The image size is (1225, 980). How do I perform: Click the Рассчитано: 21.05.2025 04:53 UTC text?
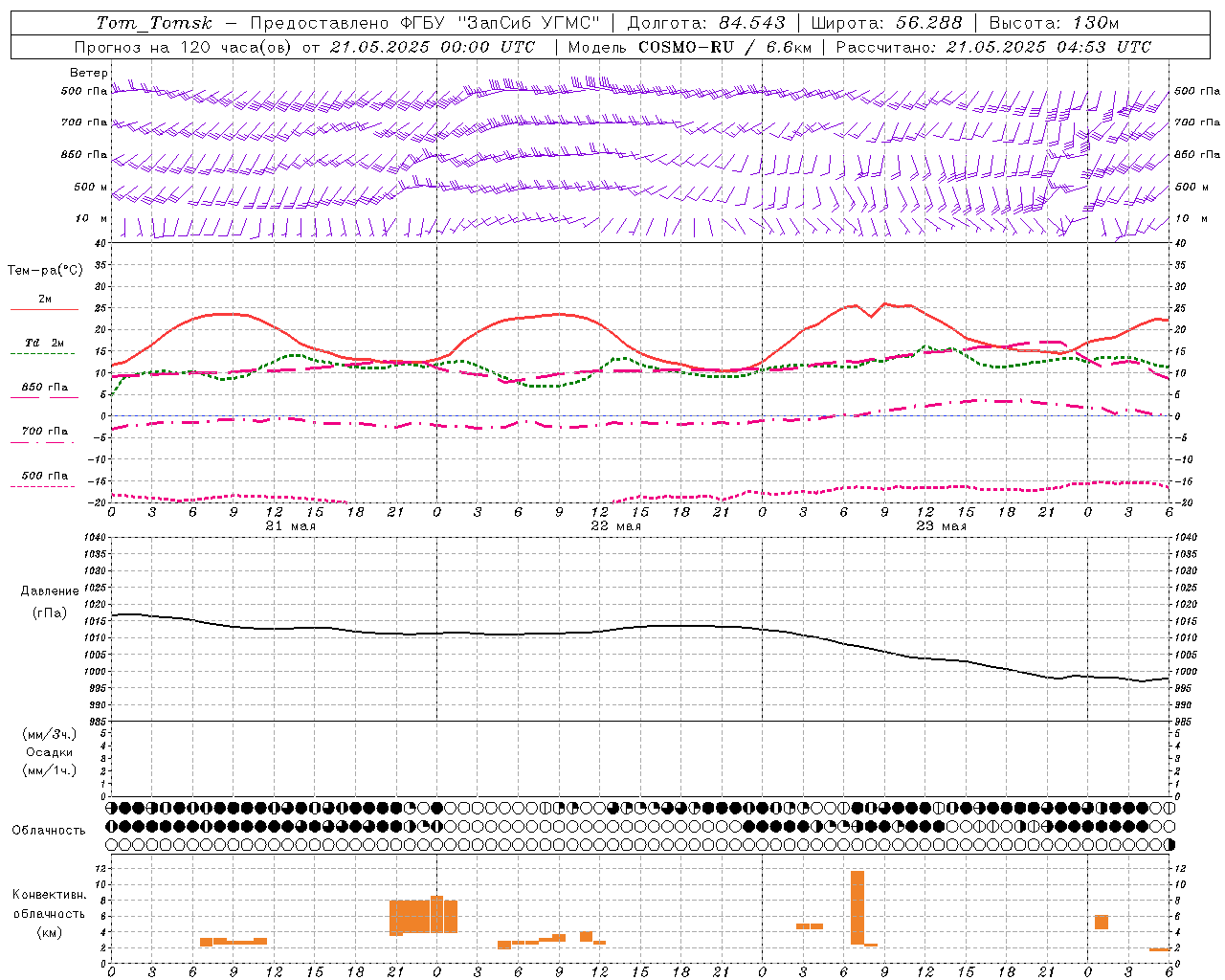tap(993, 47)
